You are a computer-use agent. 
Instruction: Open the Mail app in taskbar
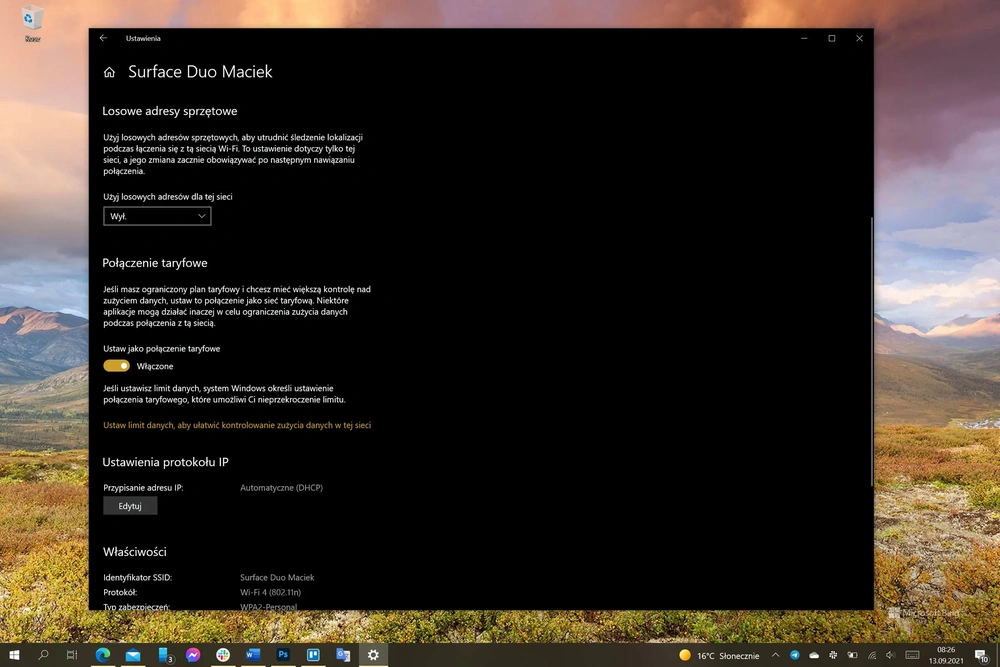click(x=133, y=655)
